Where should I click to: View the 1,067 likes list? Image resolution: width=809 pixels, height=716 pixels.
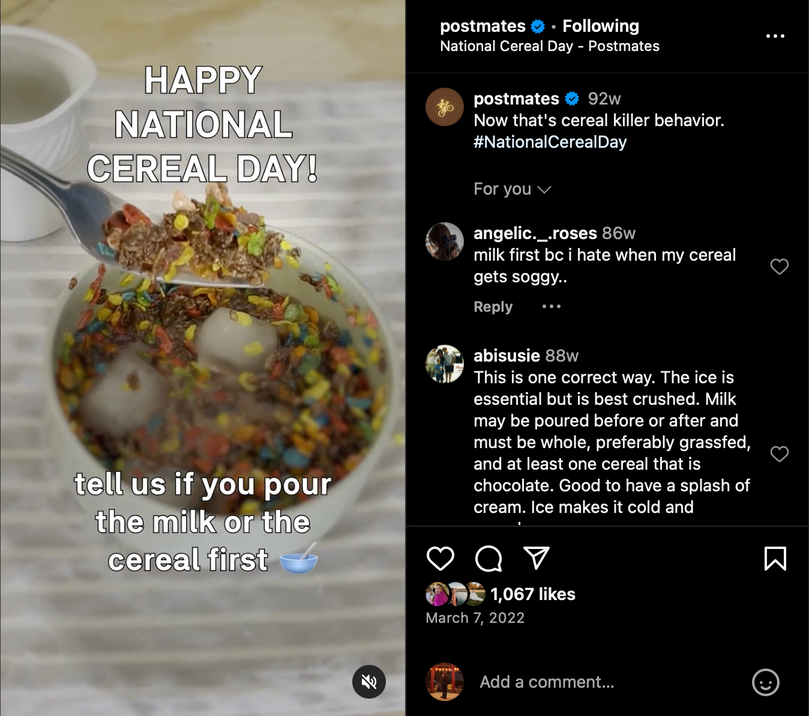tap(533, 594)
